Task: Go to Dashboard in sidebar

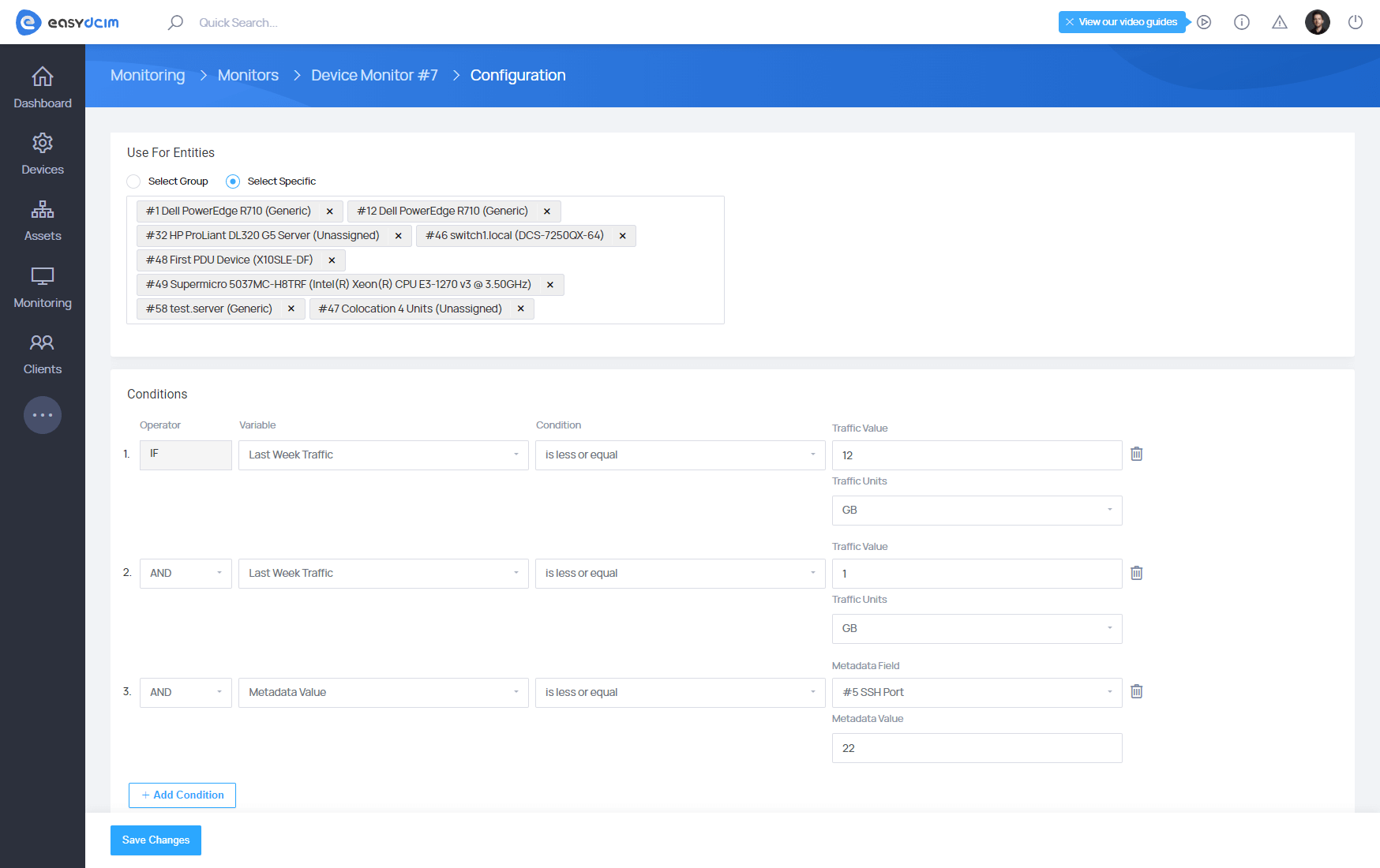Action: coord(43,88)
